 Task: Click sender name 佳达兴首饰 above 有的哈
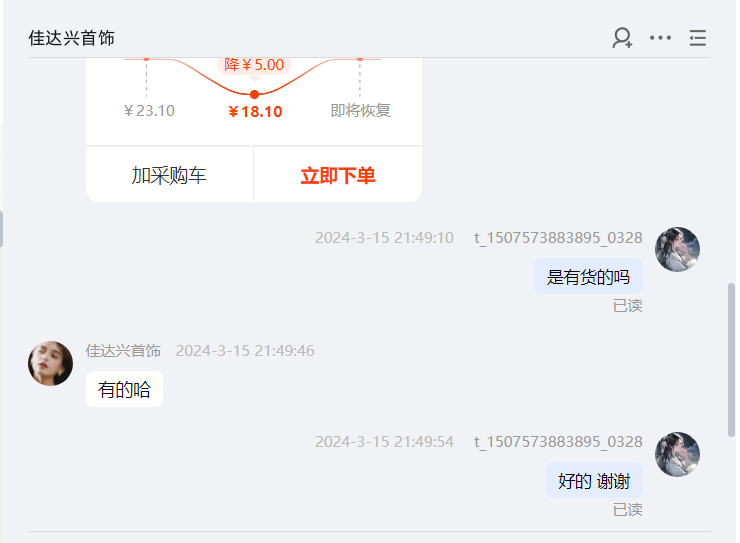(123, 351)
